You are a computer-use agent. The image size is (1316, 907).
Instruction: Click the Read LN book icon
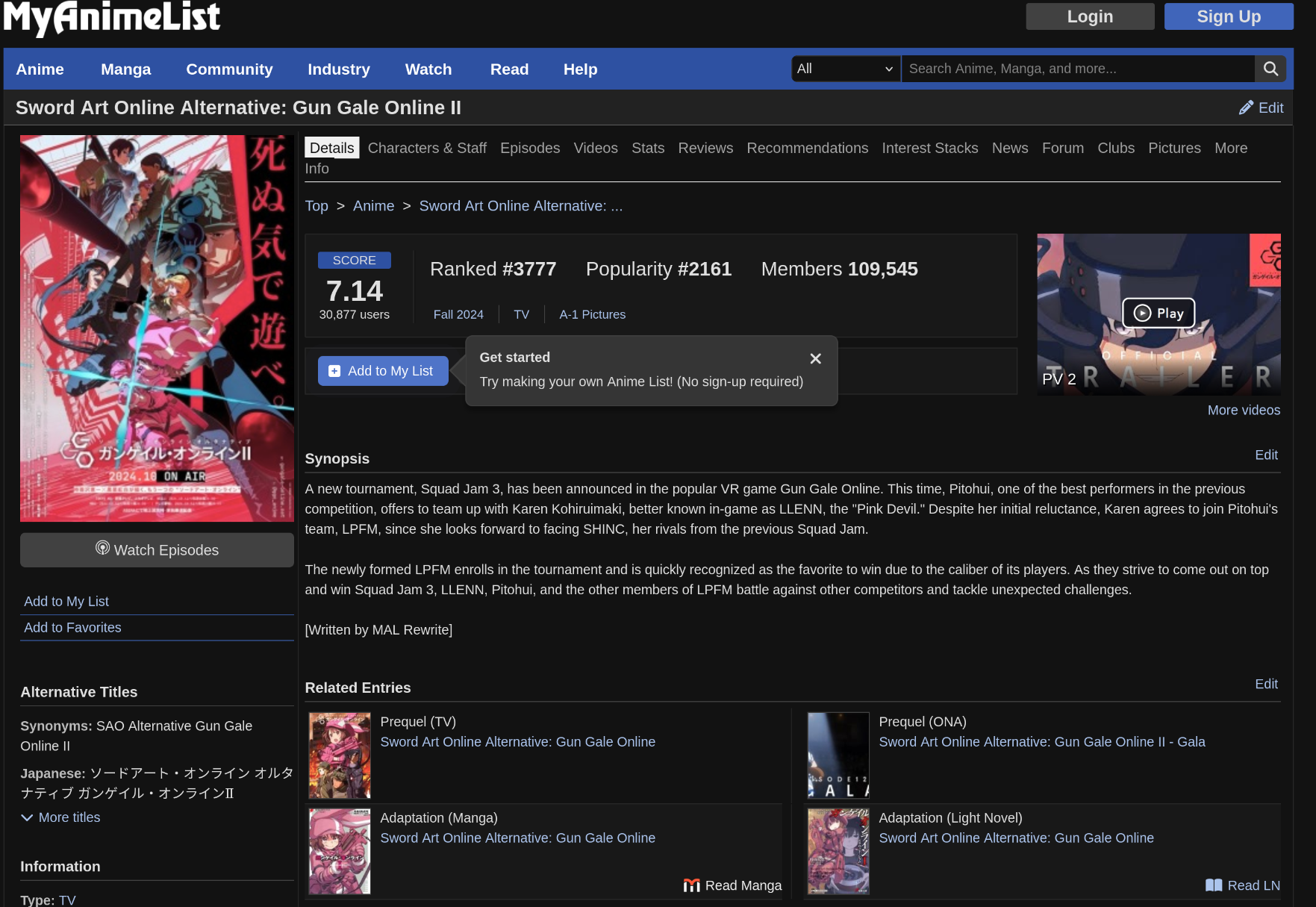tap(1214, 885)
